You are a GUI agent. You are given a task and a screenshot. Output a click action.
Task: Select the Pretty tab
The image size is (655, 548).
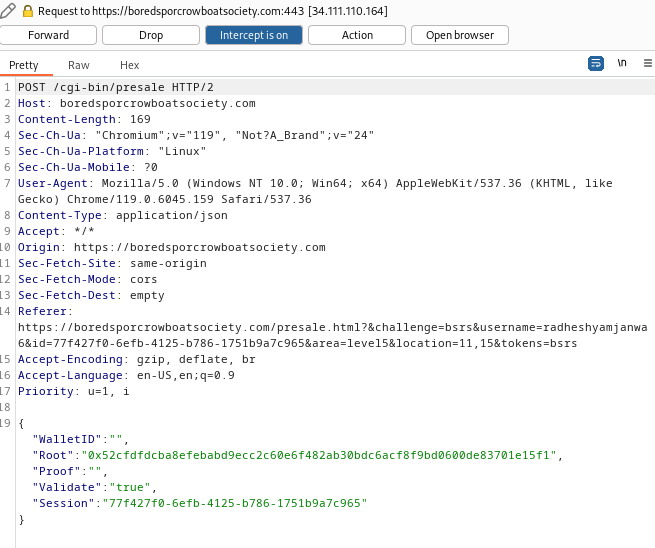[24, 65]
